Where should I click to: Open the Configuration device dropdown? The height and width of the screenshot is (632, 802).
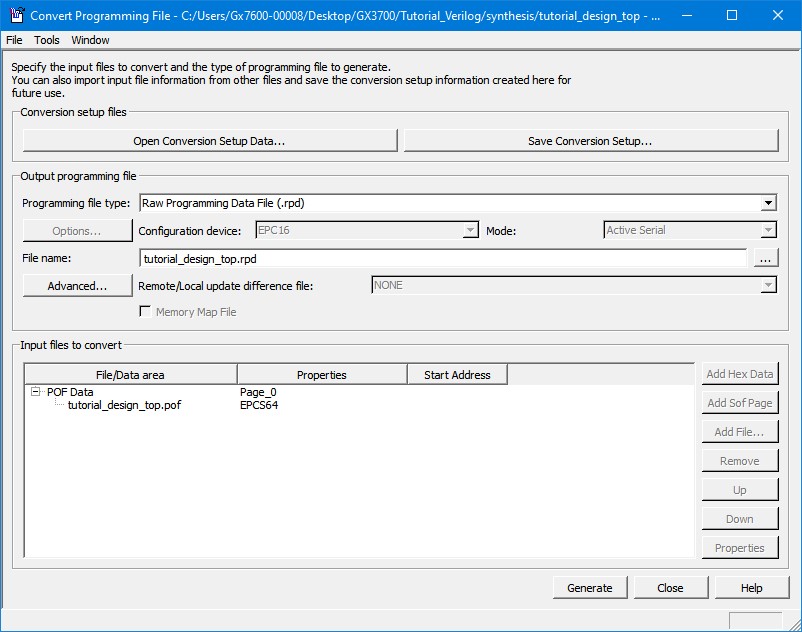(469, 230)
